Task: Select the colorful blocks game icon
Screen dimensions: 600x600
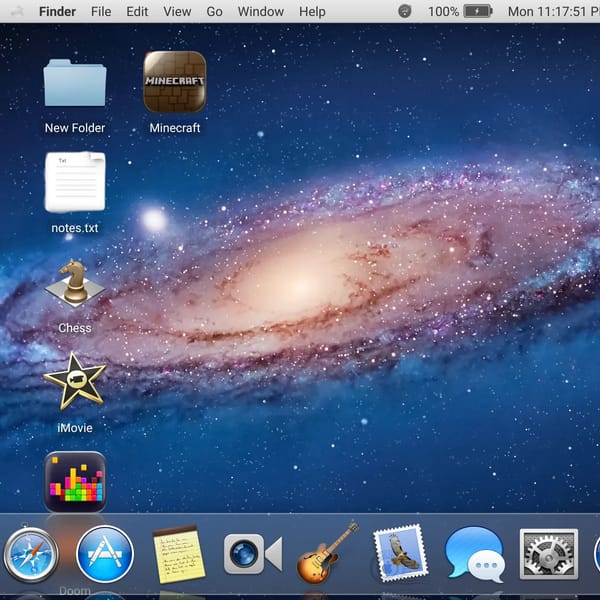Action: point(75,482)
